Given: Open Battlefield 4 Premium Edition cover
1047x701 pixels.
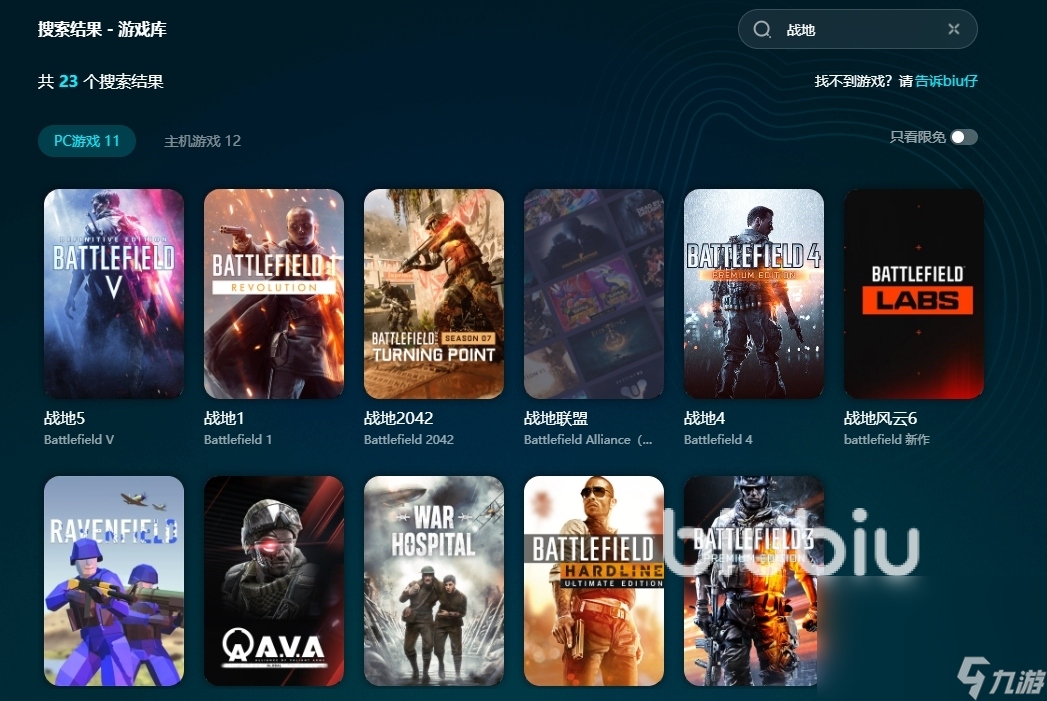Looking at the screenshot, I should pos(754,294).
